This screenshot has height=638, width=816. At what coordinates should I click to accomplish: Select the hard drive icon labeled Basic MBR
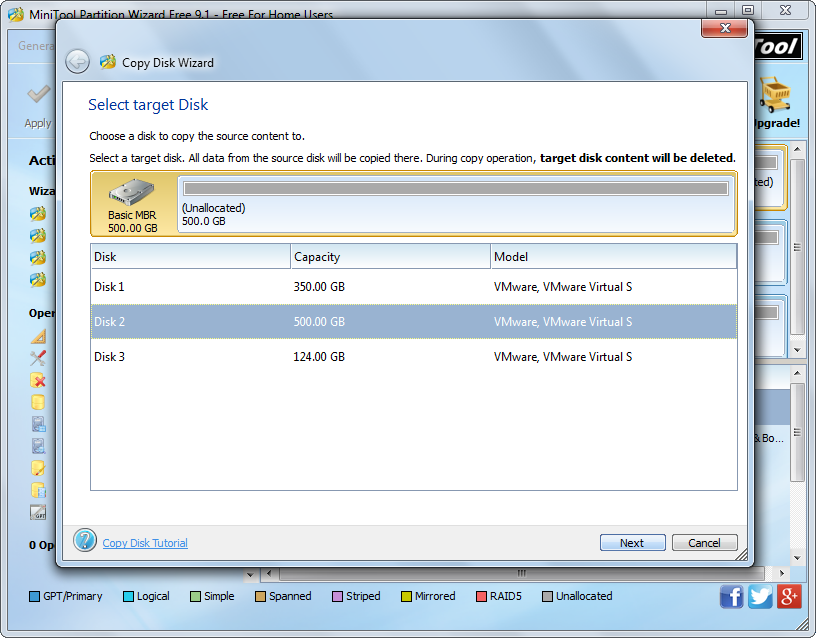click(132, 192)
